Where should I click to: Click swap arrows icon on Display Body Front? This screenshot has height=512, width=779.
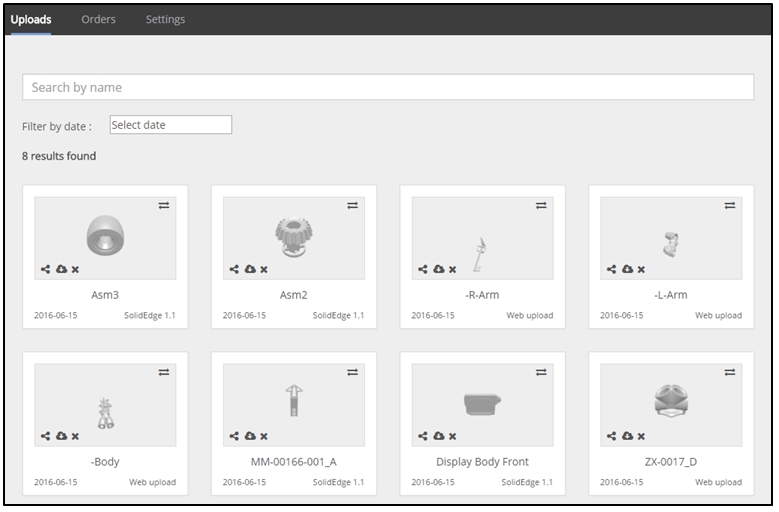pos(542,372)
